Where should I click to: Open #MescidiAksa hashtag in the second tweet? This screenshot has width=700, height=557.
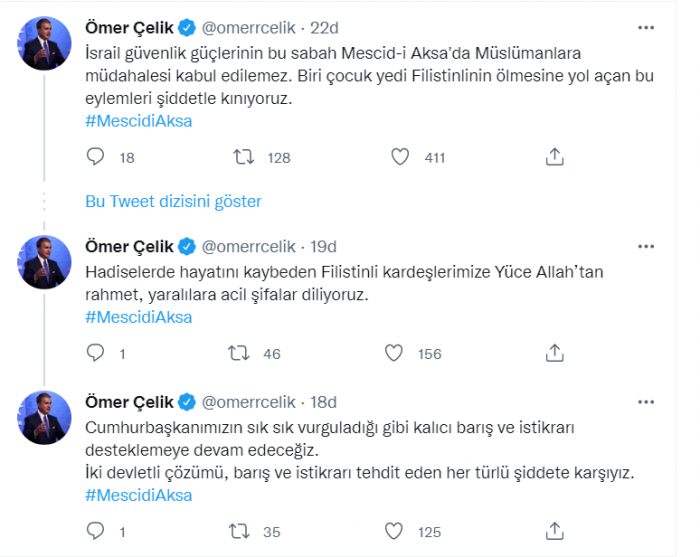(139, 317)
